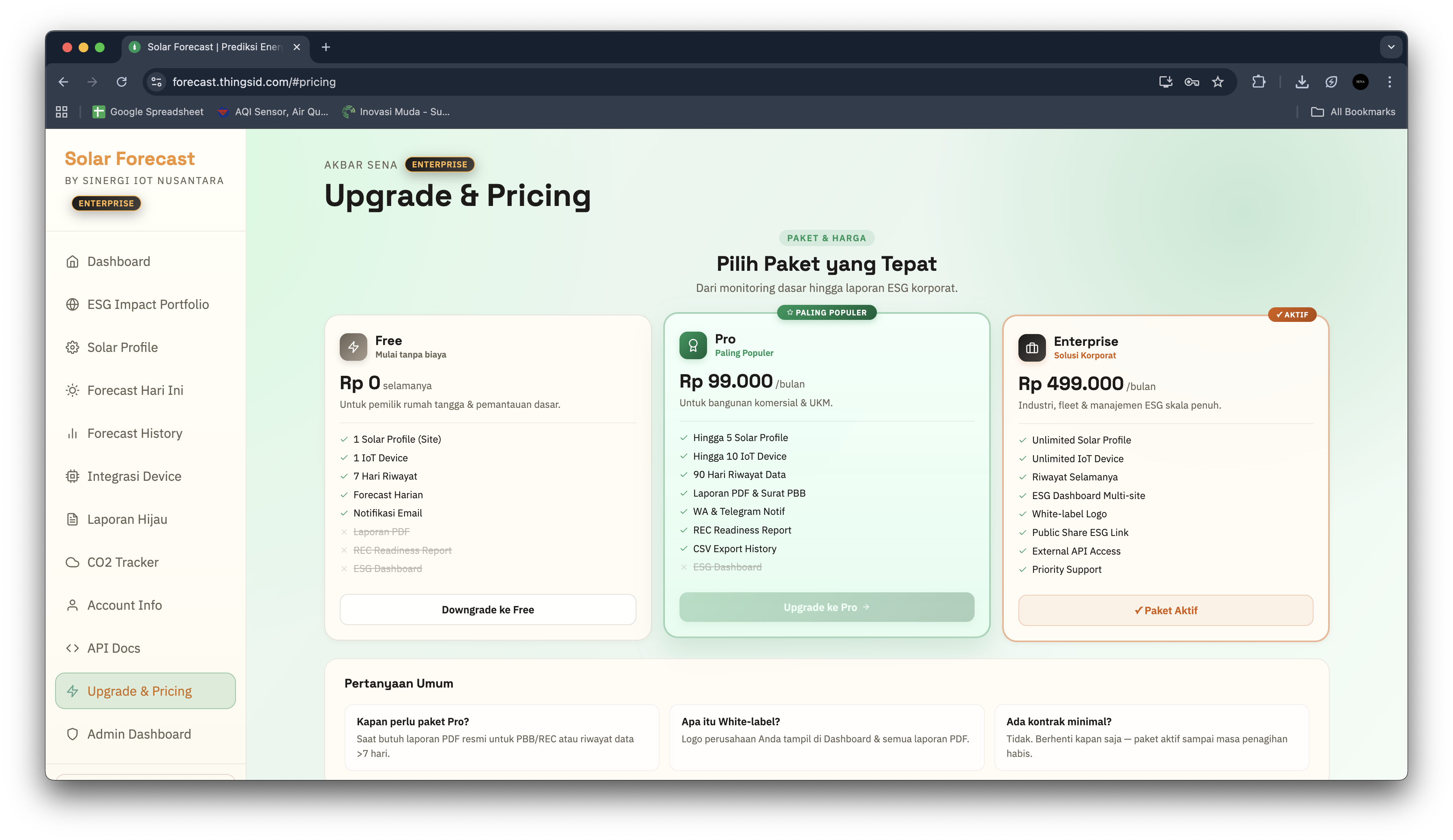Screen dimensions: 1453x840
Task: Open the tab list chevron at top right
Action: coord(1391,47)
